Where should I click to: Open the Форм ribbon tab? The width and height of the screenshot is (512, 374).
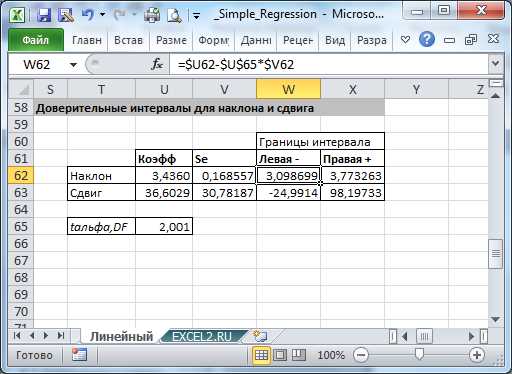[x=214, y=40]
